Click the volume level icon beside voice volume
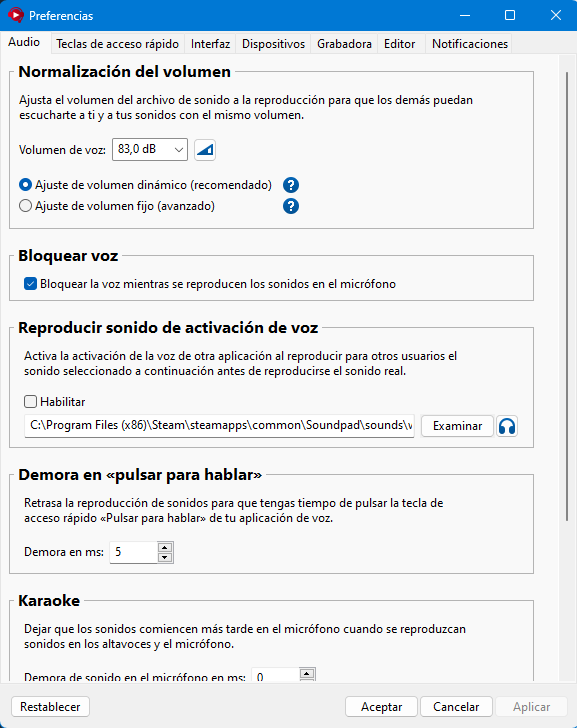 (205, 150)
